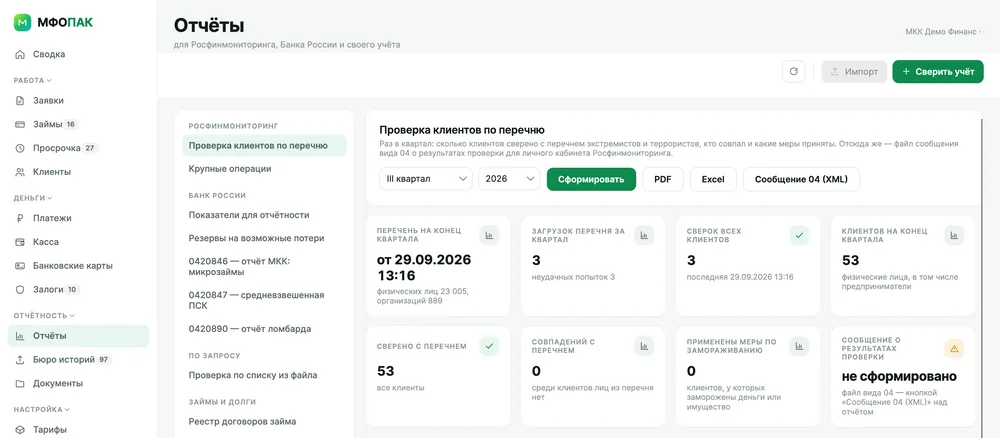The height and width of the screenshot is (438, 1000).
Task: Click Бюро историй badge showing 97
Action: pyautogui.click(x=104, y=360)
